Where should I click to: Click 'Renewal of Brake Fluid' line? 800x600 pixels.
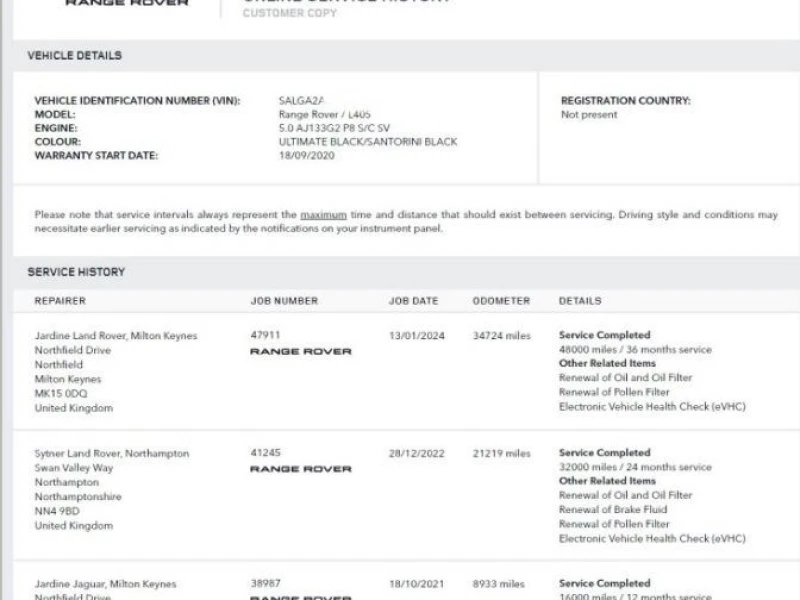(x=613, y=510)
